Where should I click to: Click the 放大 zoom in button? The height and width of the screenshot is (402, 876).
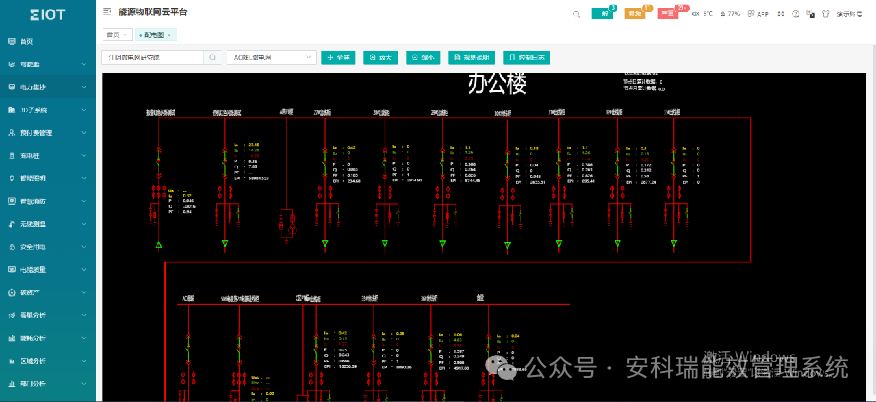(x=380, y=58)
